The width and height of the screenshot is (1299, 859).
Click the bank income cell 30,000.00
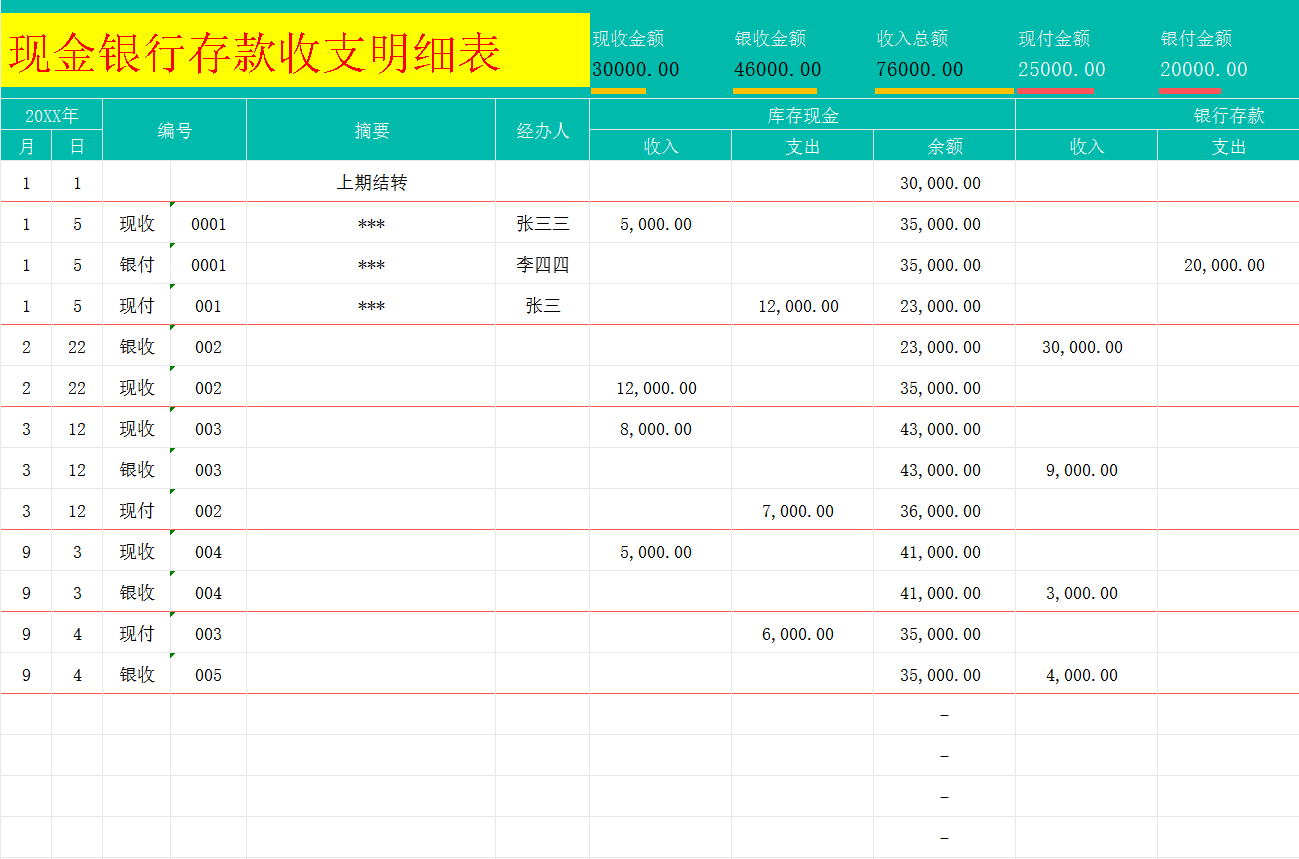[x=1085, y=347]
